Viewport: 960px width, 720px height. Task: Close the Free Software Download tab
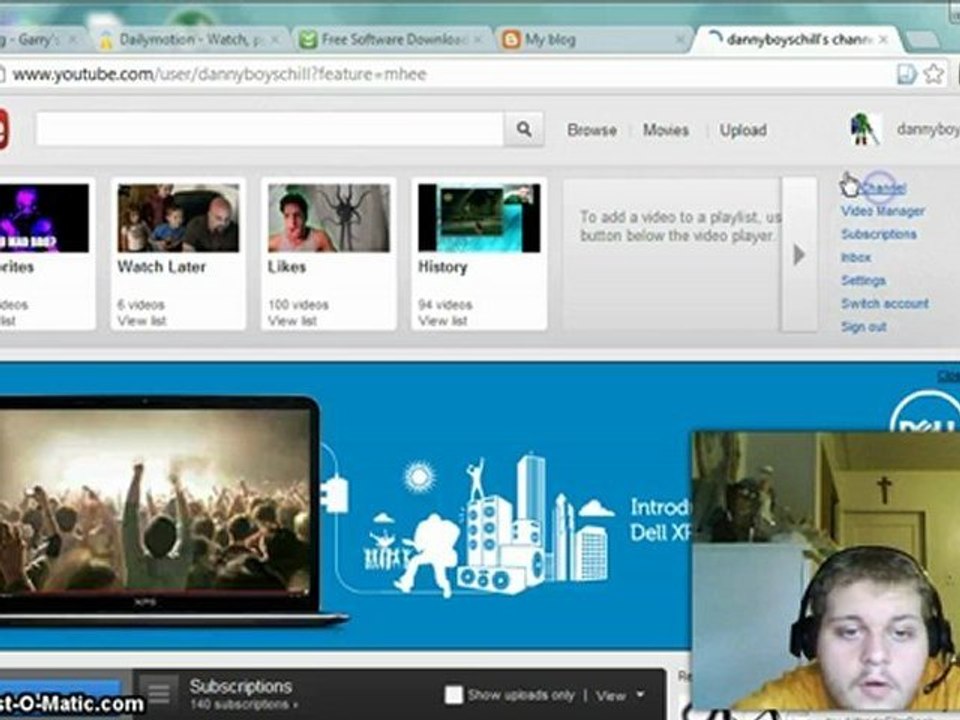click(478, 40)
